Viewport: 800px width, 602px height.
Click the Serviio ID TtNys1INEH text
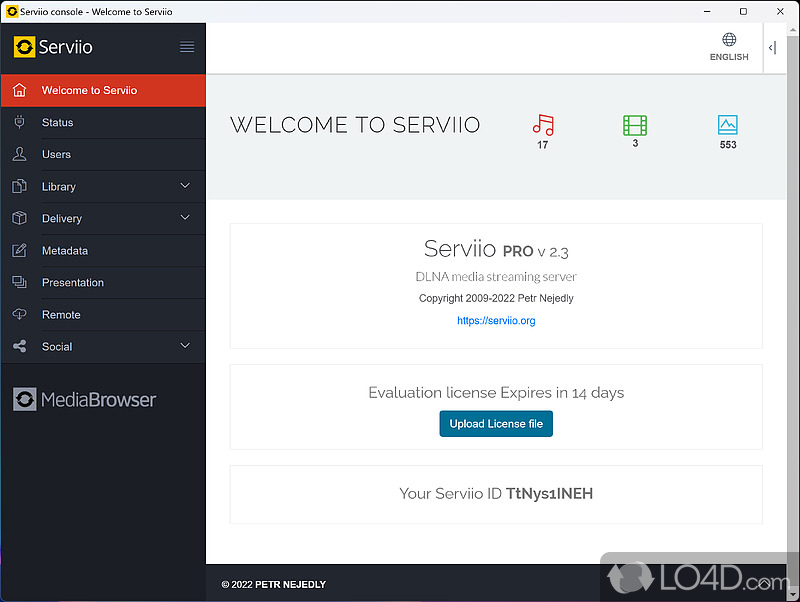tap(496, 493)
